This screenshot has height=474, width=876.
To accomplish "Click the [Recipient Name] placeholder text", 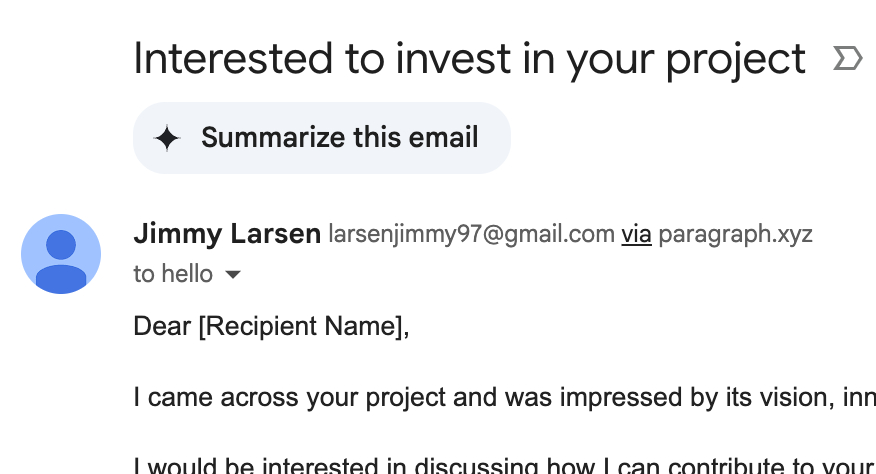I will [304, 326].
